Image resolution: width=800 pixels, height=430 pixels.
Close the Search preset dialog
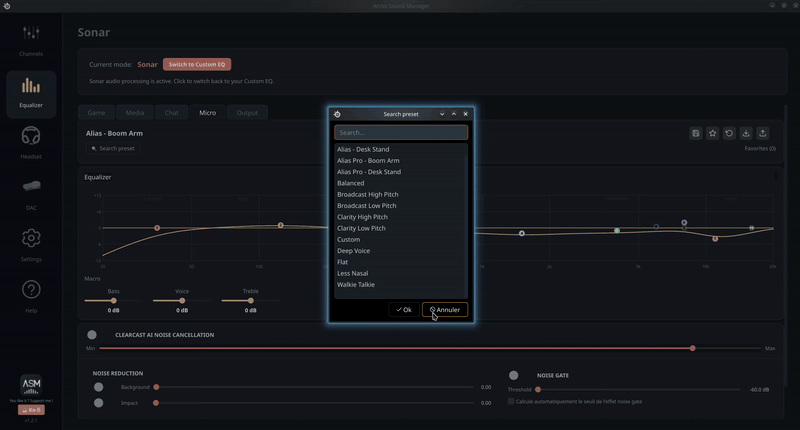pyautogui.click(x=465, y=114)
